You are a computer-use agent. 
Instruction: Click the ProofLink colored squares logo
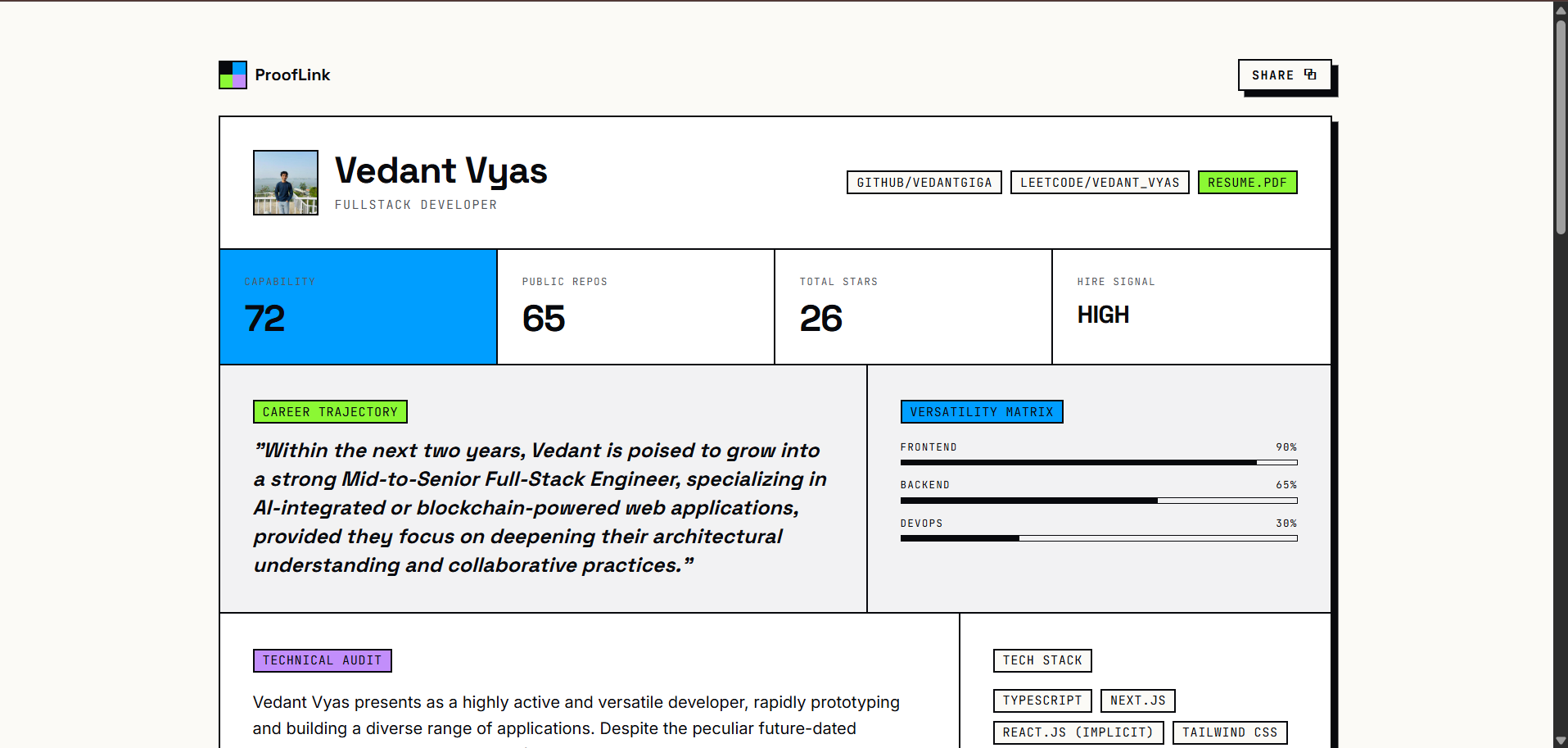(x=233, y=75)
